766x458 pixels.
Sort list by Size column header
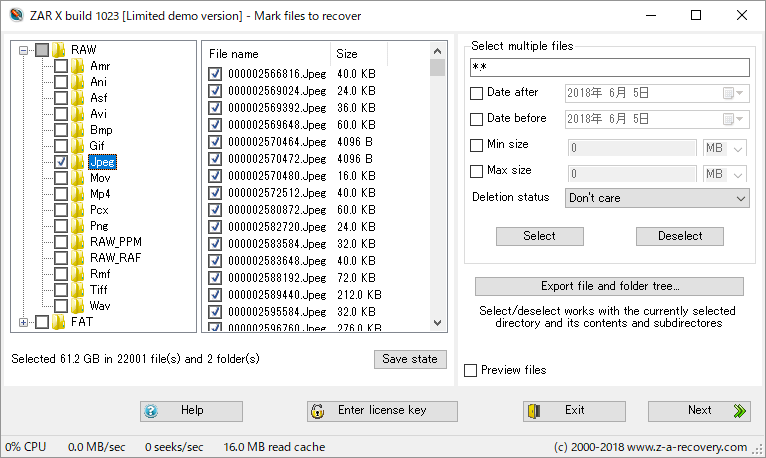click(359, 54)
